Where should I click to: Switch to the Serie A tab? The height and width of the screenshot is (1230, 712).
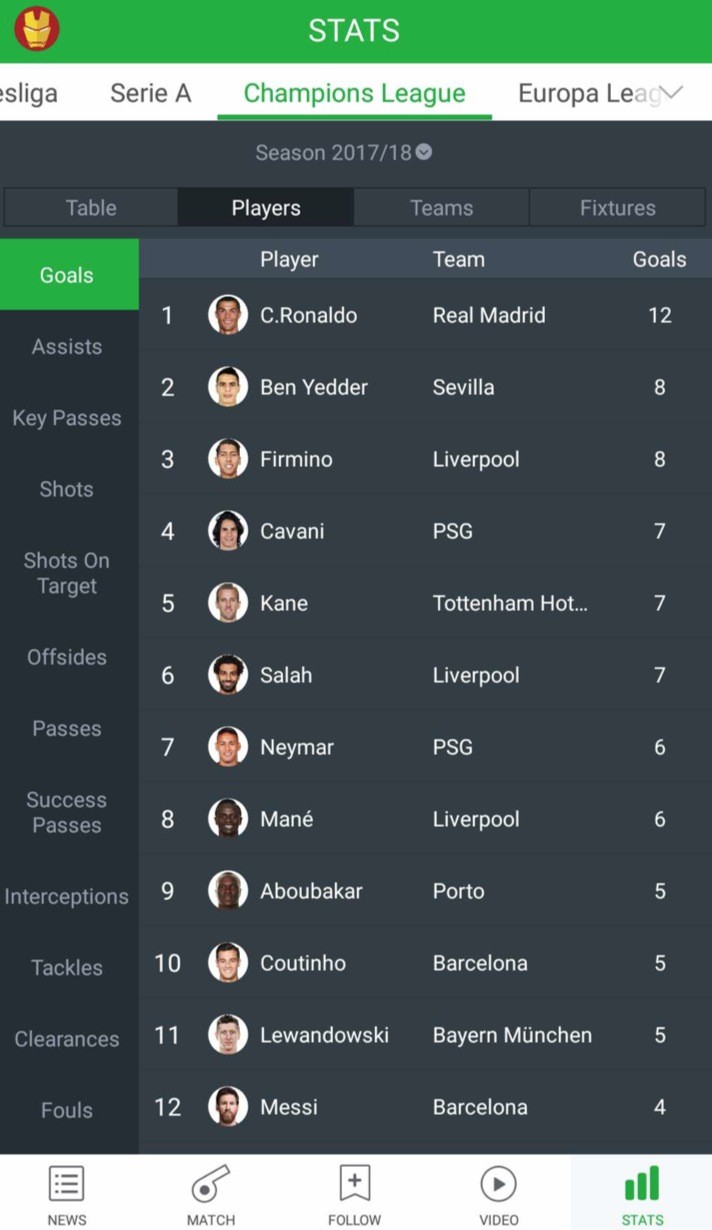click(x=150, y=93)
